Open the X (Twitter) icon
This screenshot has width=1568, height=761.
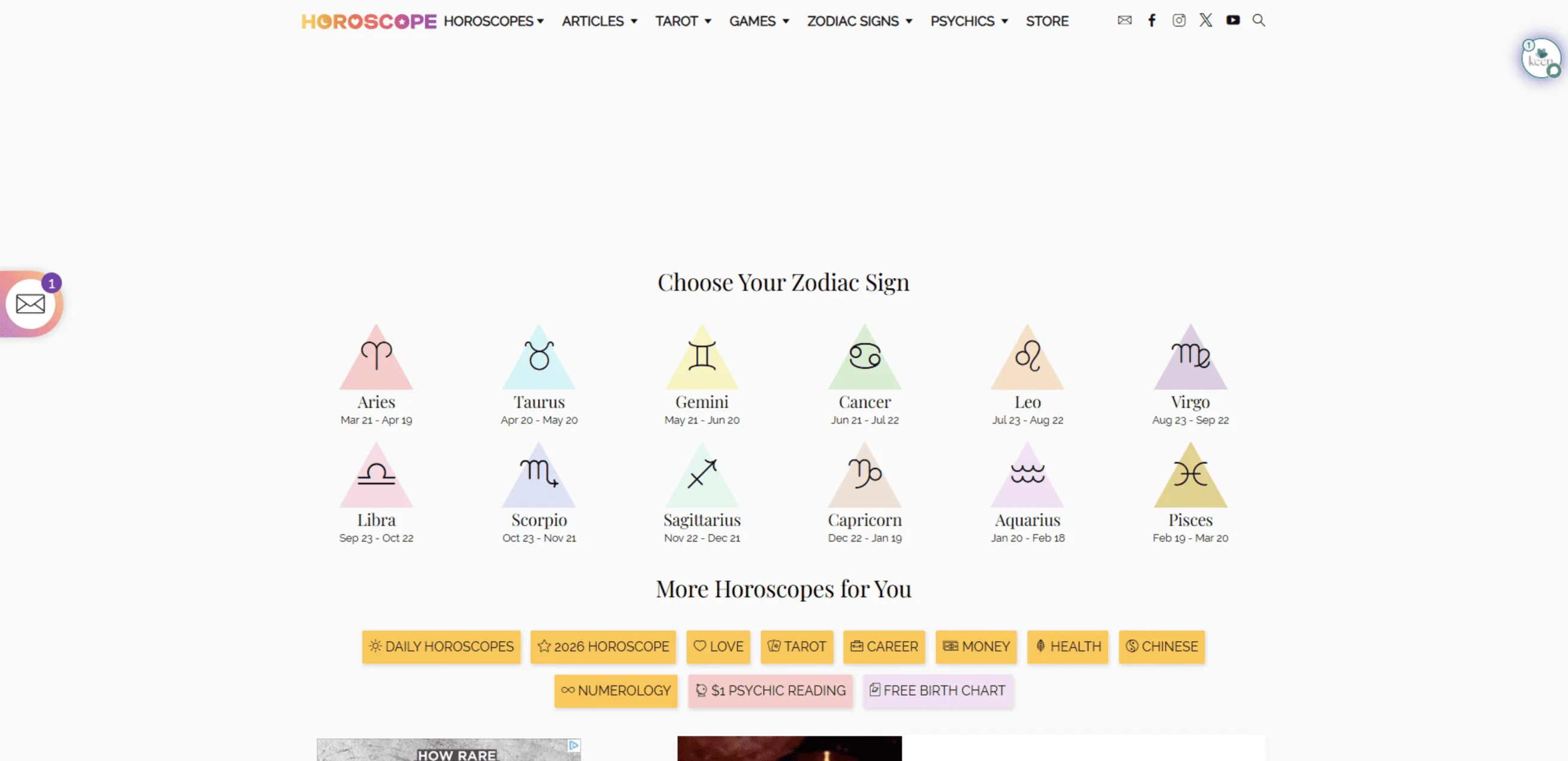1206,21
